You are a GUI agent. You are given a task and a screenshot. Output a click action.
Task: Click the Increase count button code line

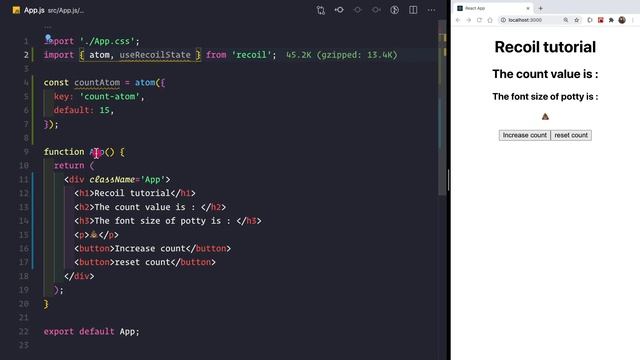[152, 249]
